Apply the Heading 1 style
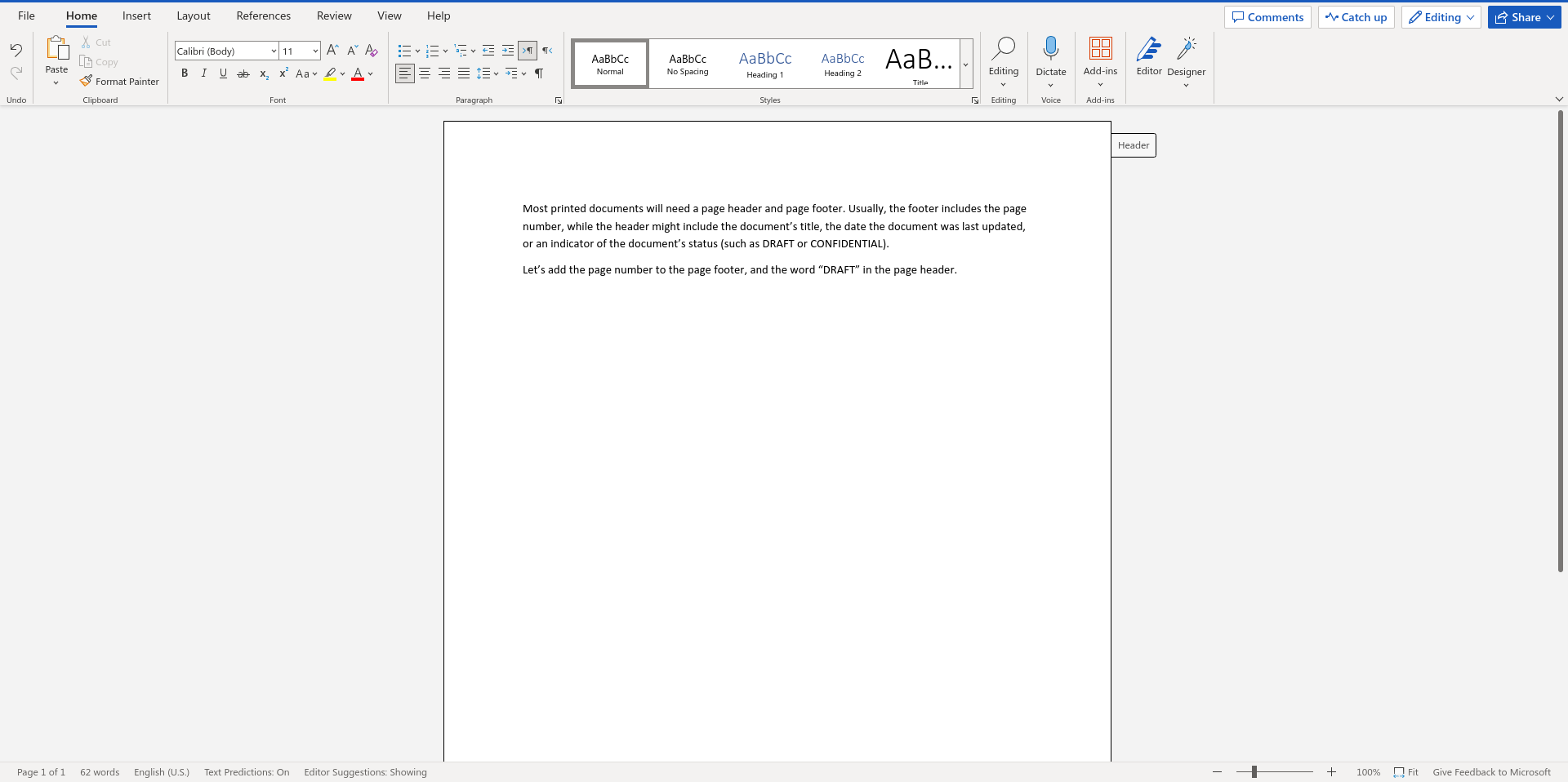Screen dimensions: 1568x782 765,64
